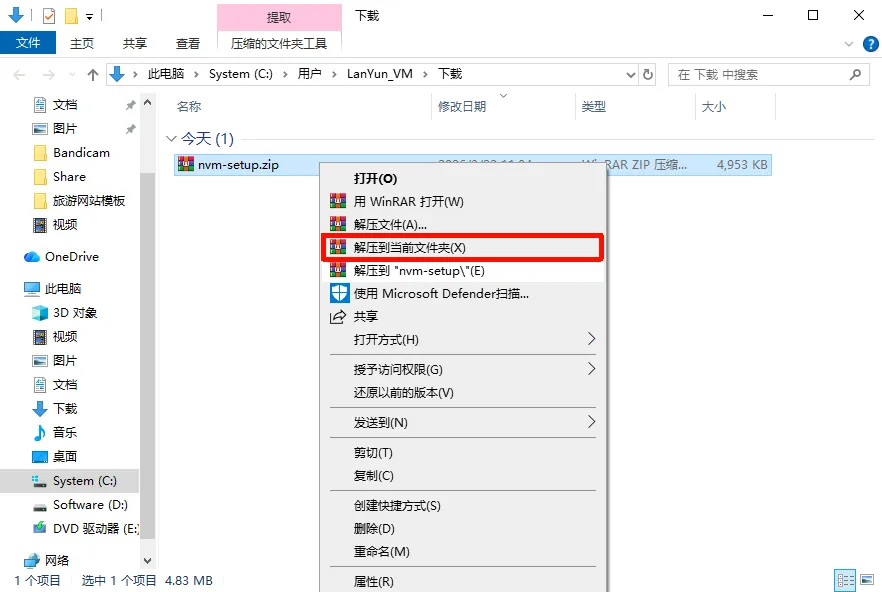Click the refresh button beside address bar
Viewport: 882px width, 592px height.
click(x=648, y=74)
